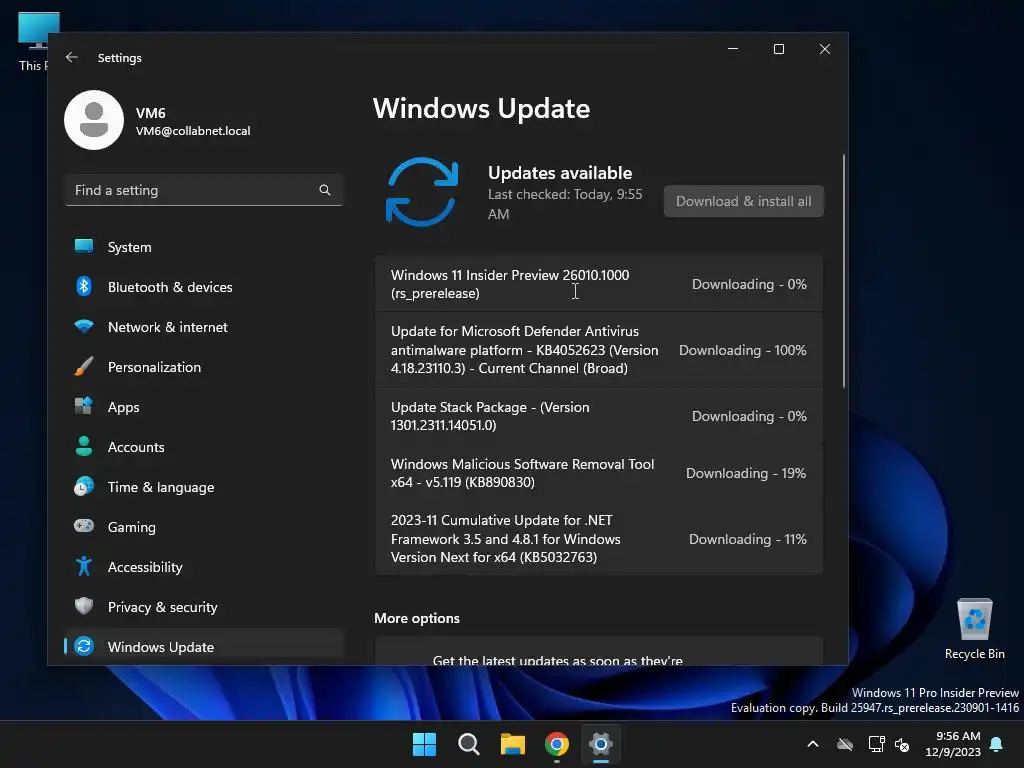The image size is (1024, 768).
Task: Open taskbar Search
Action: click(469, 744)
